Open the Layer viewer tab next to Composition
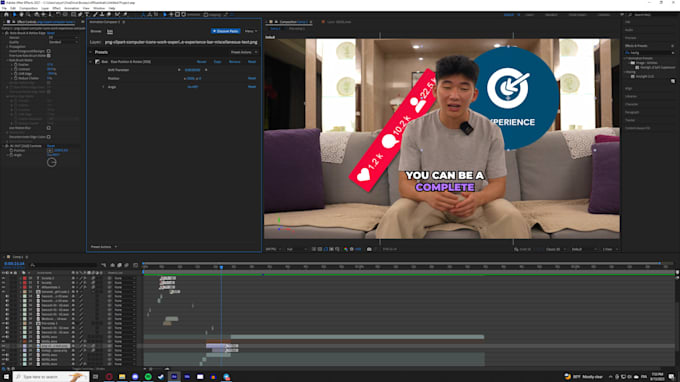Screen dimensions: 680x382 [339, 22]
